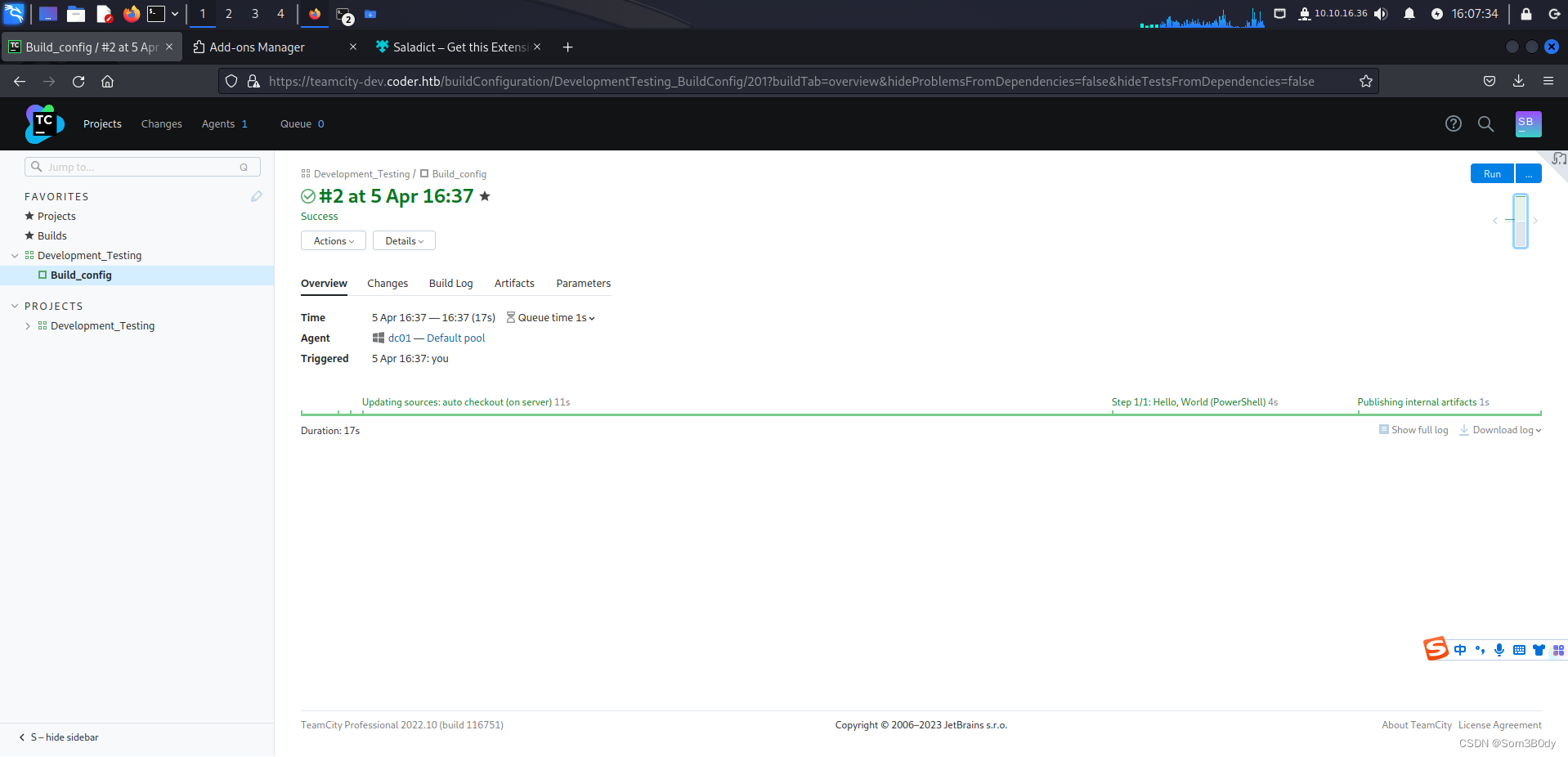Open the Kali applications menu icon

pyautogui.click(x=14, y=13)
